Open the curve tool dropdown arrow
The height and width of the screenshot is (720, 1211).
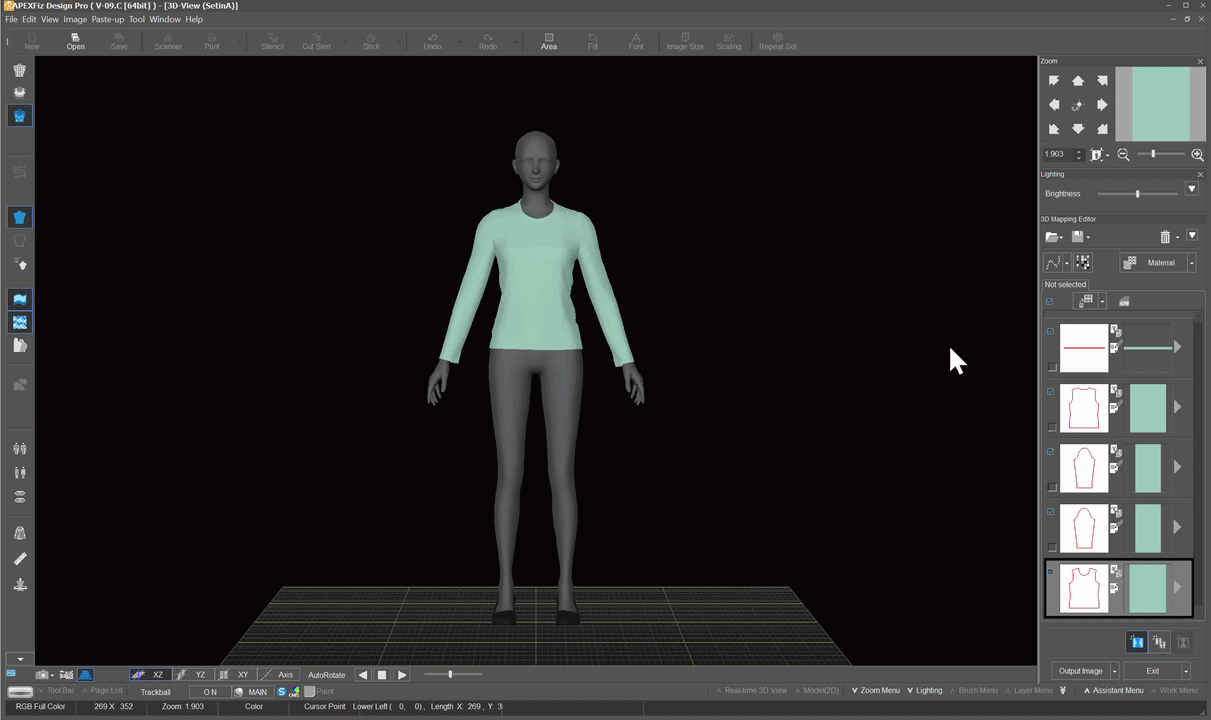[1067, 263]
